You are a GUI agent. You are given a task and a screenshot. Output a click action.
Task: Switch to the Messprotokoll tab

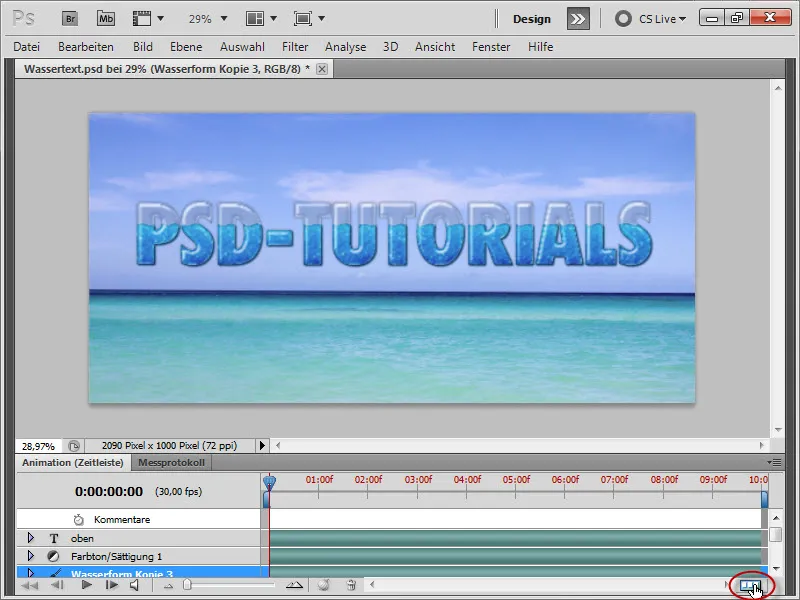click(173, 463)
